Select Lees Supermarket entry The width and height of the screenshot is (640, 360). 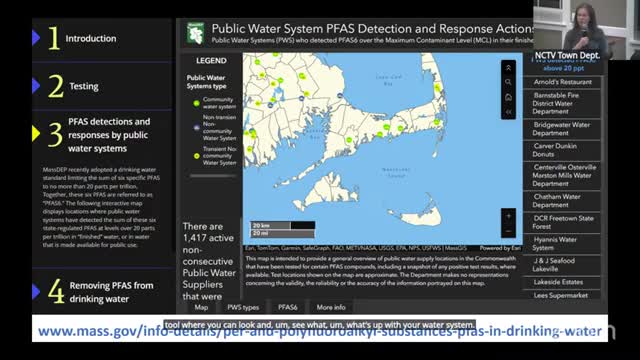[x=562, y=295]
